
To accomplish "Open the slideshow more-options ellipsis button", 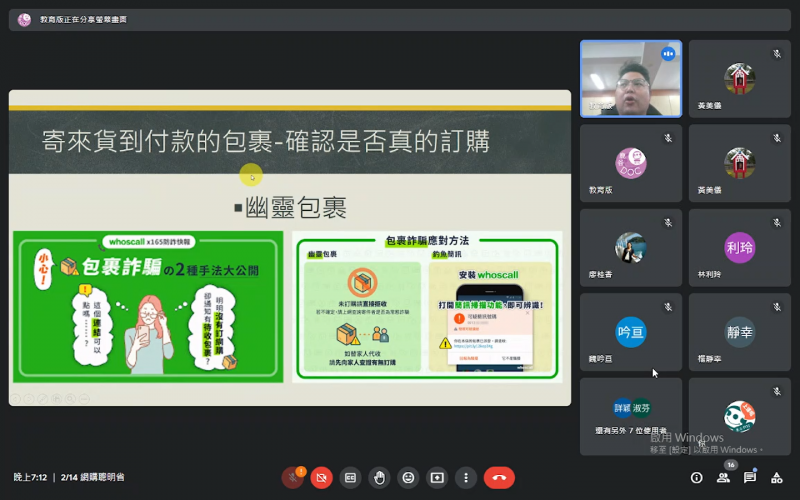I will [x=84, y=398].
